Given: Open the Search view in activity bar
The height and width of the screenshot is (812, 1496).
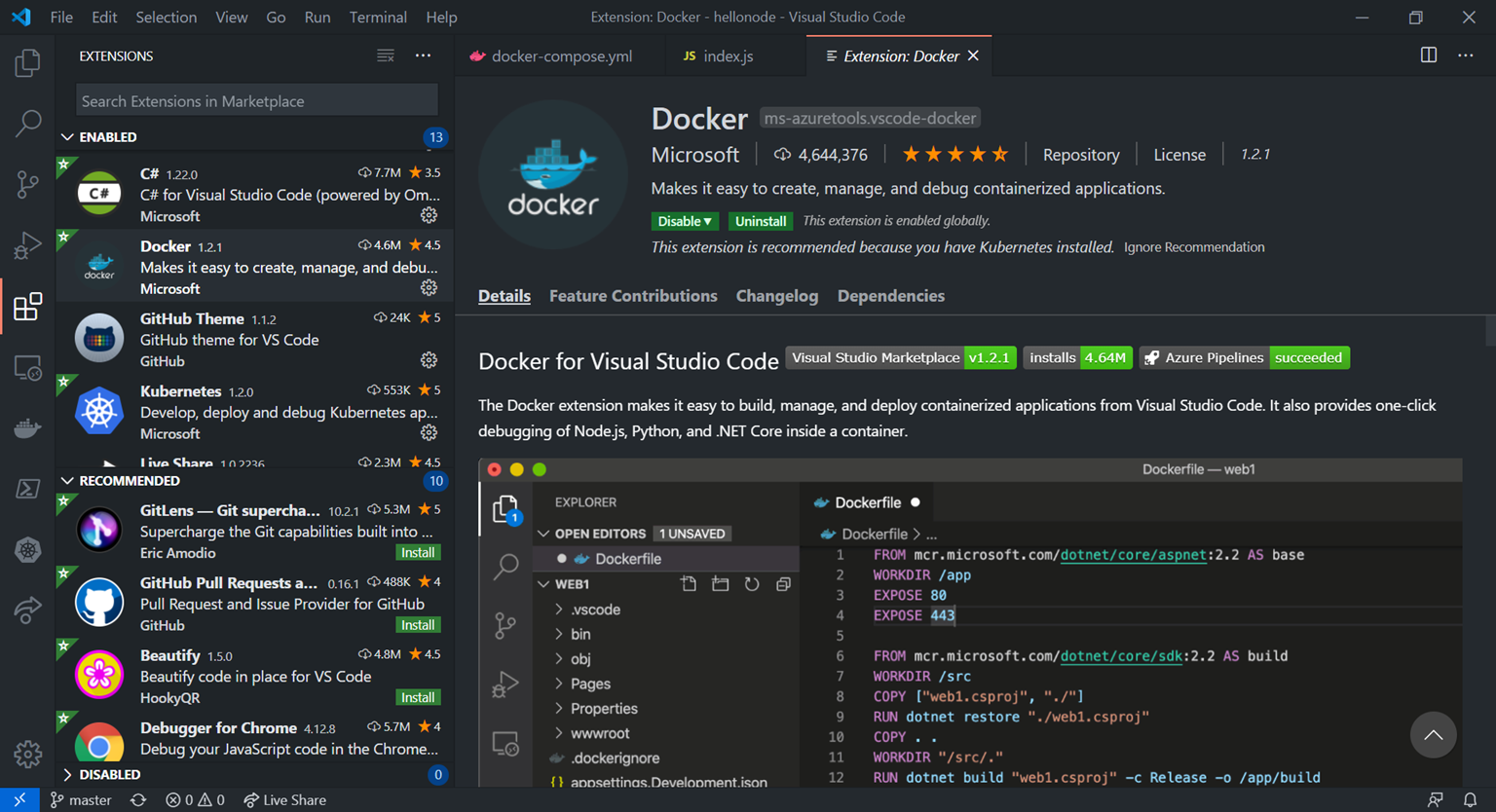Looking at the screenshot, I should 27,124.
